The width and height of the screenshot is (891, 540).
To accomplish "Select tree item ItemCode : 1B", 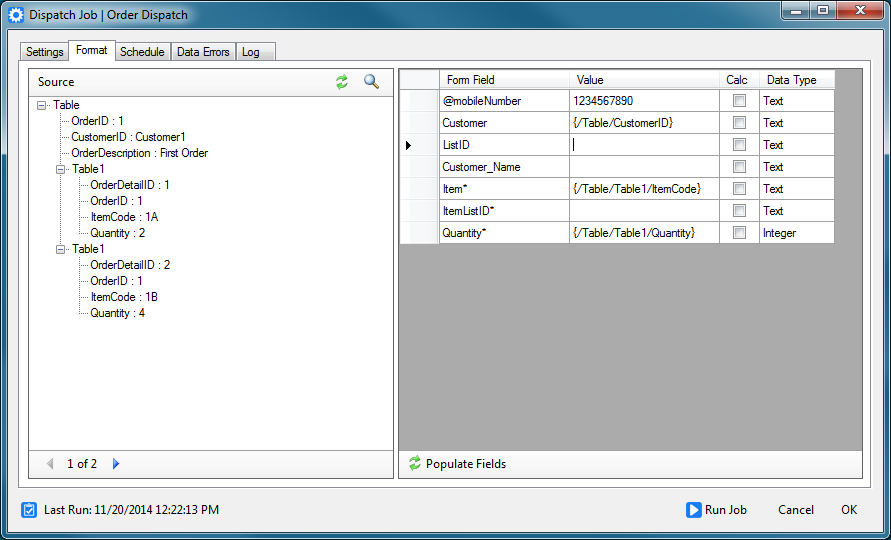I will coord(124,297).
